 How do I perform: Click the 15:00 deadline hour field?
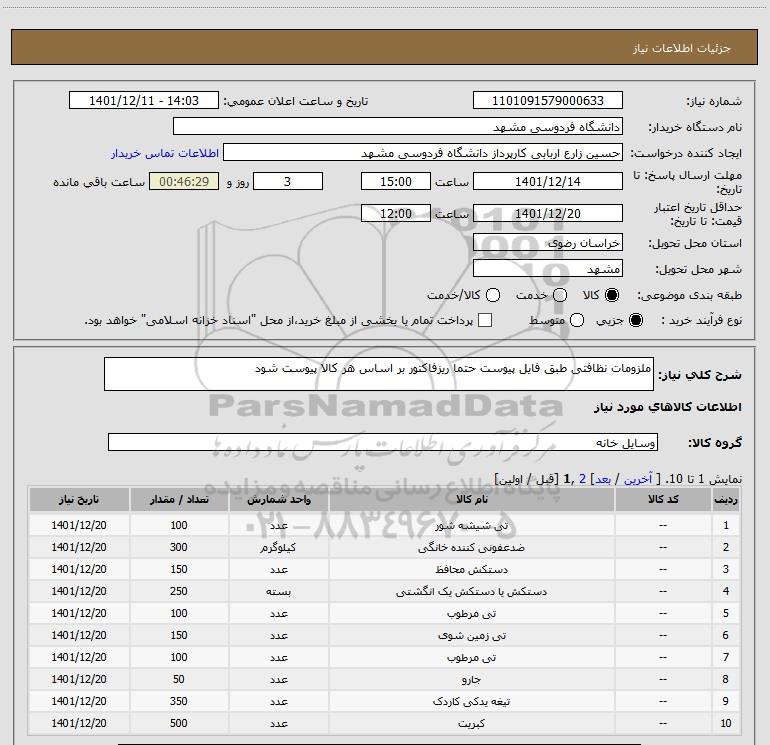[396, 181]
